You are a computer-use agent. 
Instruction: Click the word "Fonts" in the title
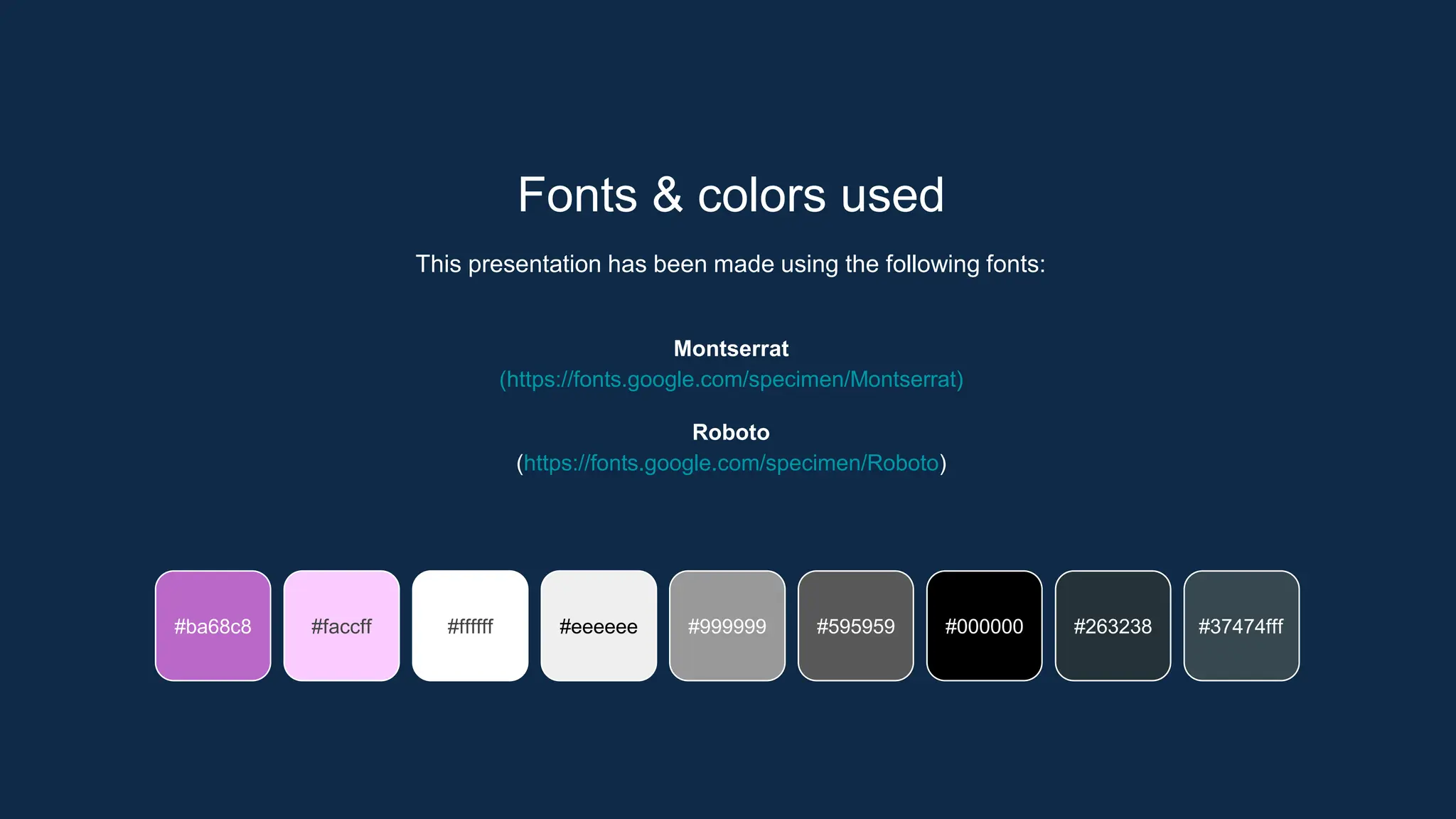pos(577,196)
